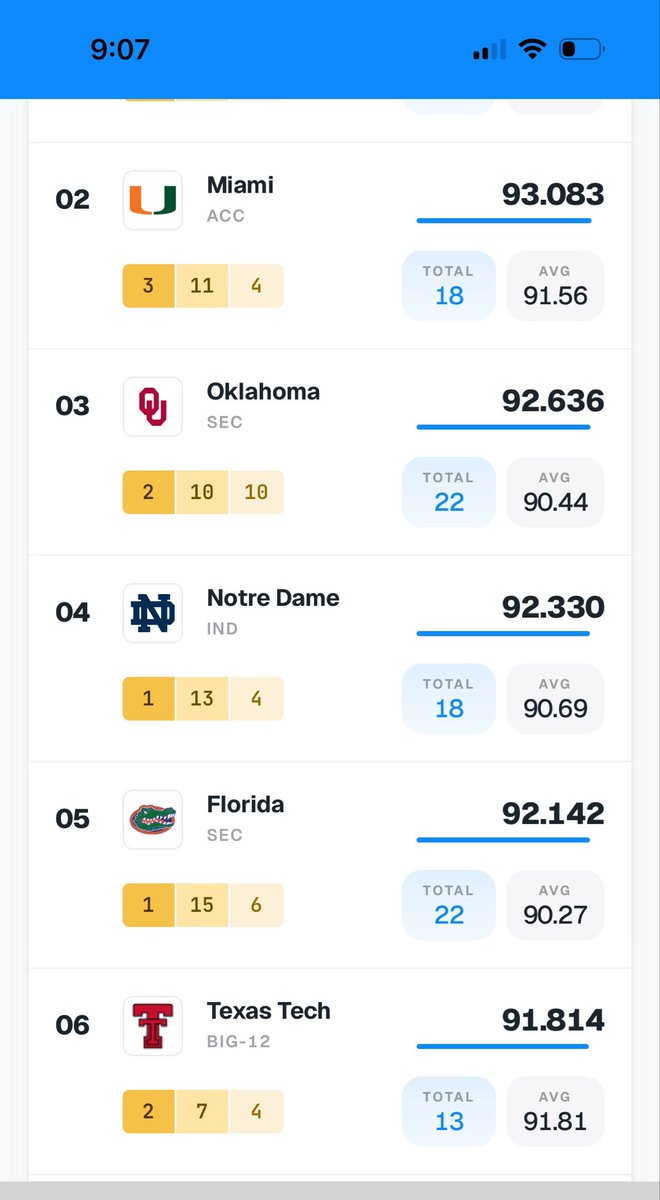Tap Florida's 15 four-star count badge
Image resolution: width=660 pixels, height=1200 pixels.
click(x=202, y=905)
